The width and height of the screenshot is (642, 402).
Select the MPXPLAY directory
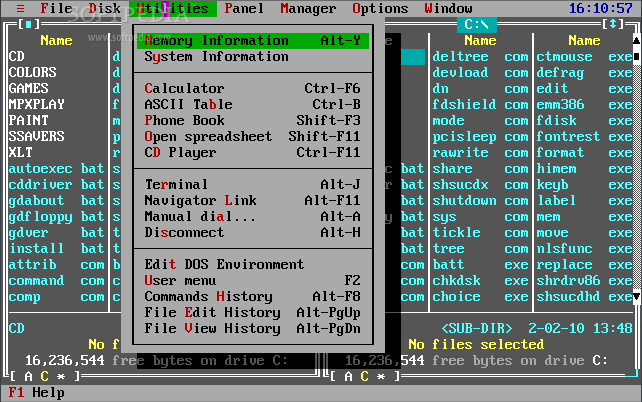(x=36, y=104)
